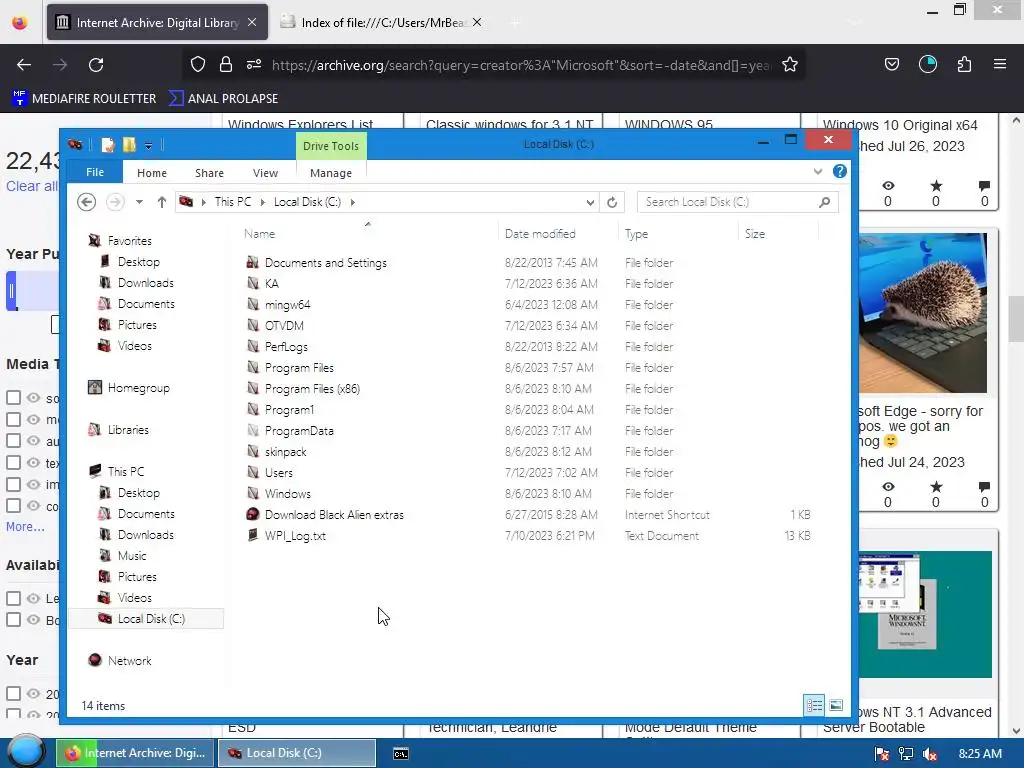Click new folder icon in quick access toolbar

point(129,145)
